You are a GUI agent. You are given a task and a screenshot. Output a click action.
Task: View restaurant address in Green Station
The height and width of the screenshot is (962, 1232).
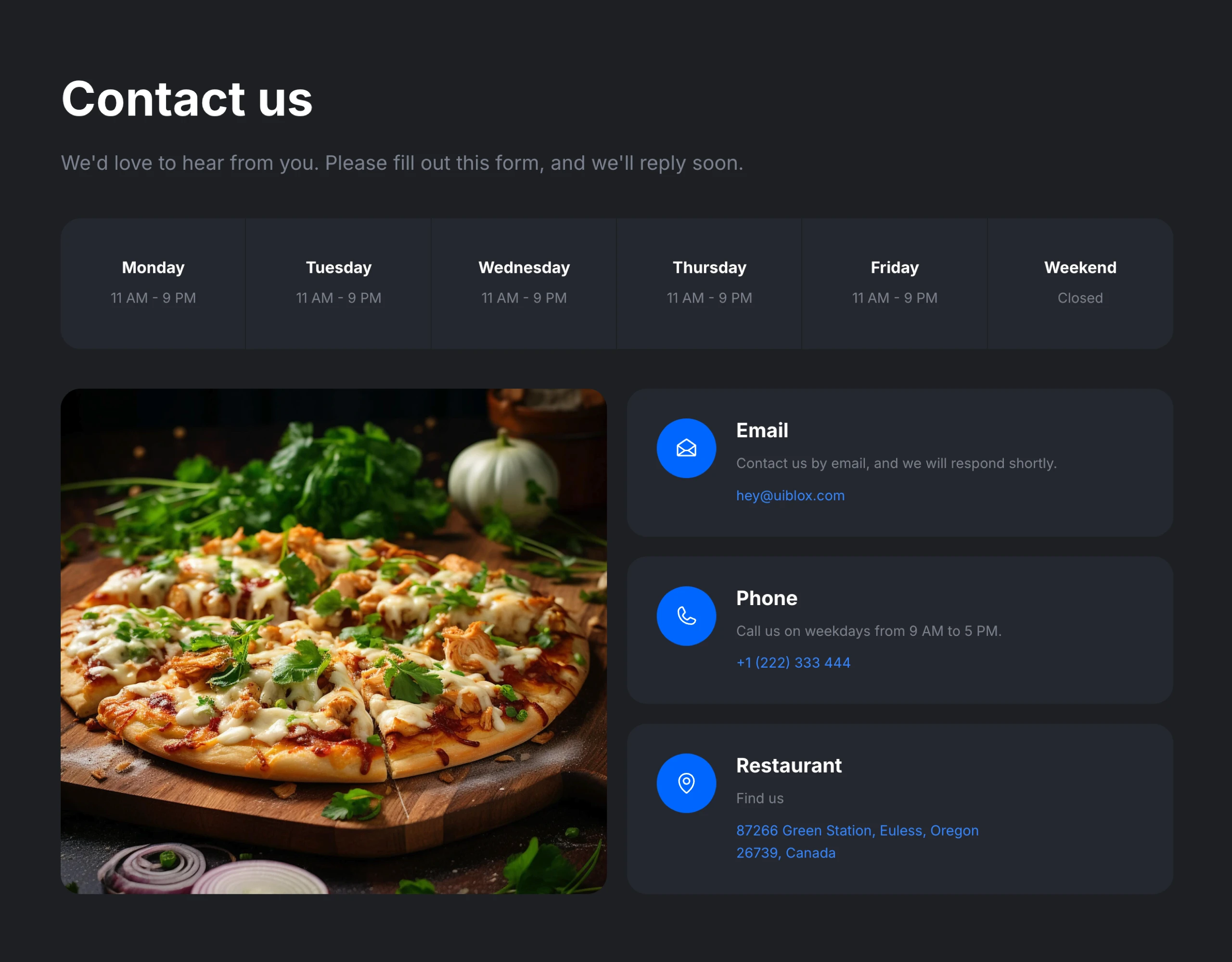(857, 841)
